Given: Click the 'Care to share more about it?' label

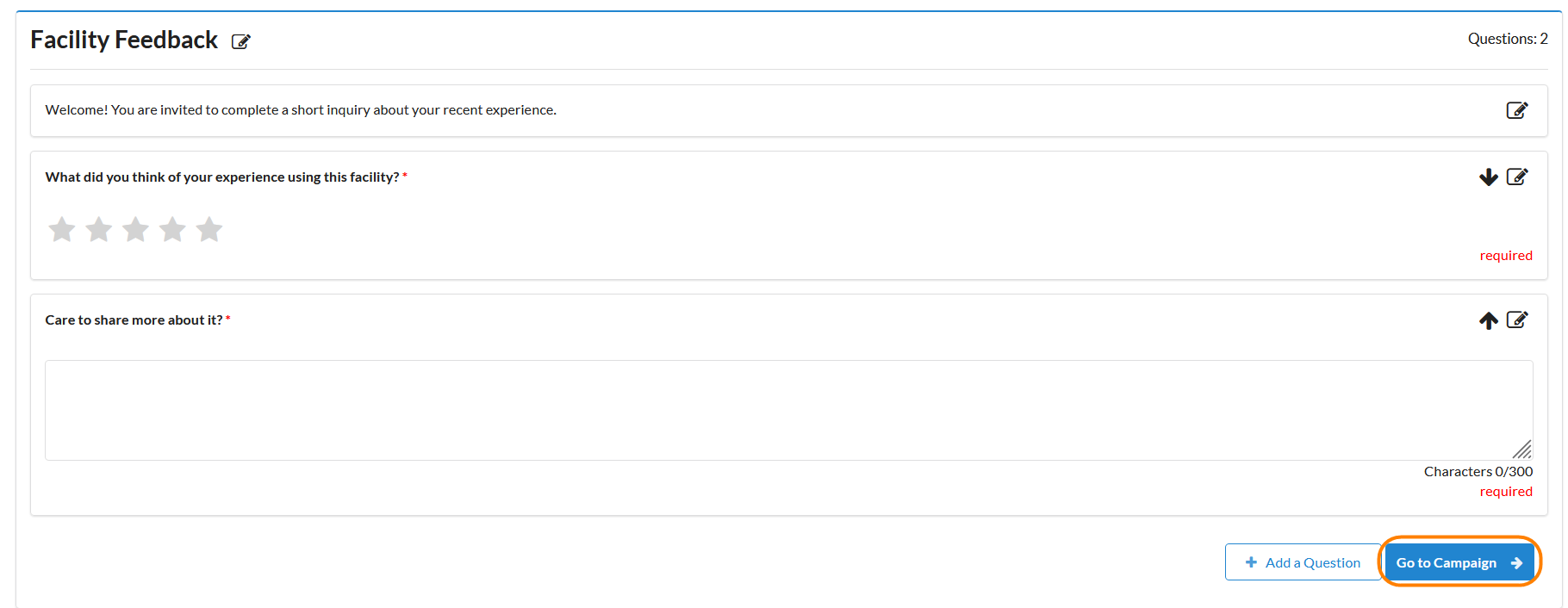Looking at the screenshot, I should point(134,320).
